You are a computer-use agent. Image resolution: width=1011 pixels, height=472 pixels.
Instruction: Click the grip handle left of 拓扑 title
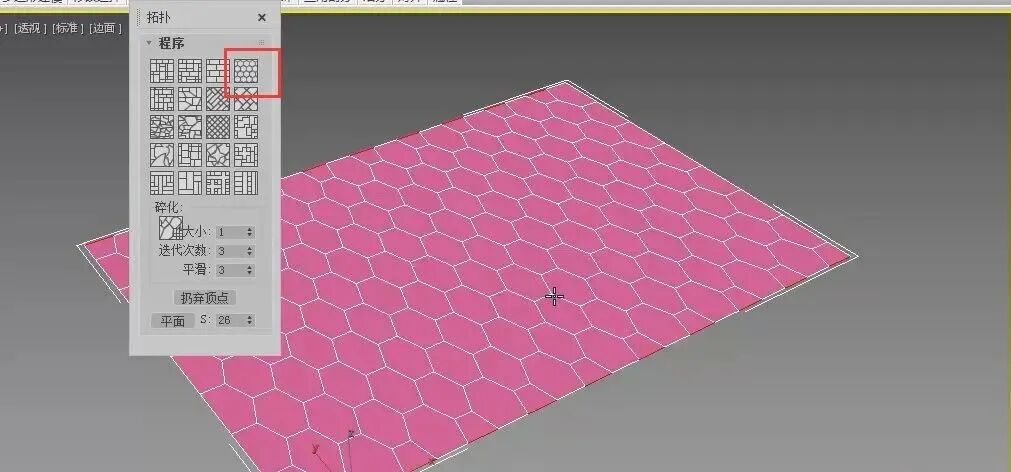[139, 17]
